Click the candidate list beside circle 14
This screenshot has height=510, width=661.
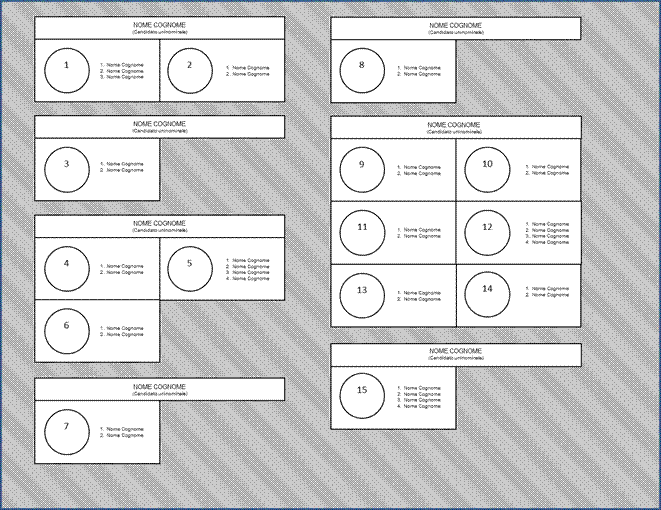tap(547, 292)
